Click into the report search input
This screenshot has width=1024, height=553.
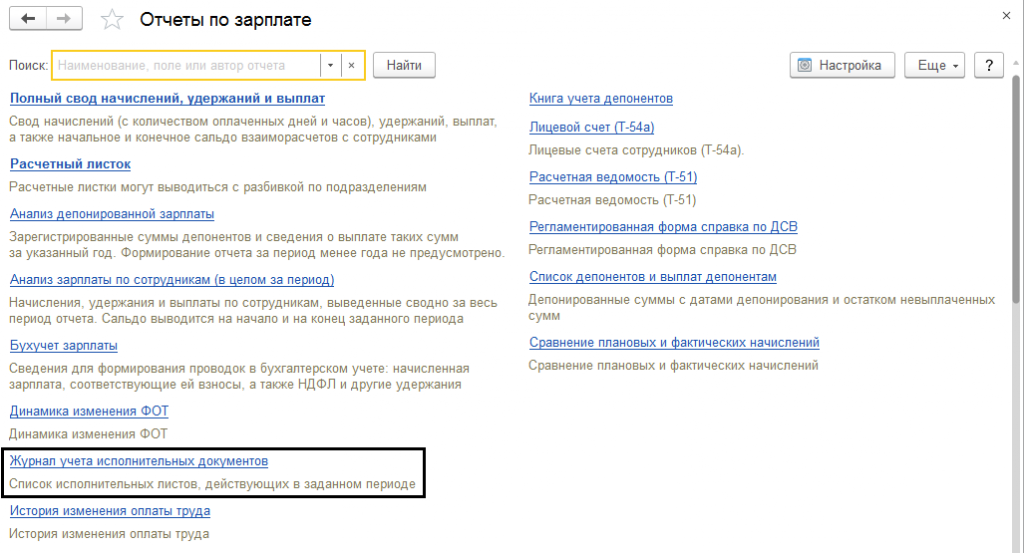click(x=185, y=65)
